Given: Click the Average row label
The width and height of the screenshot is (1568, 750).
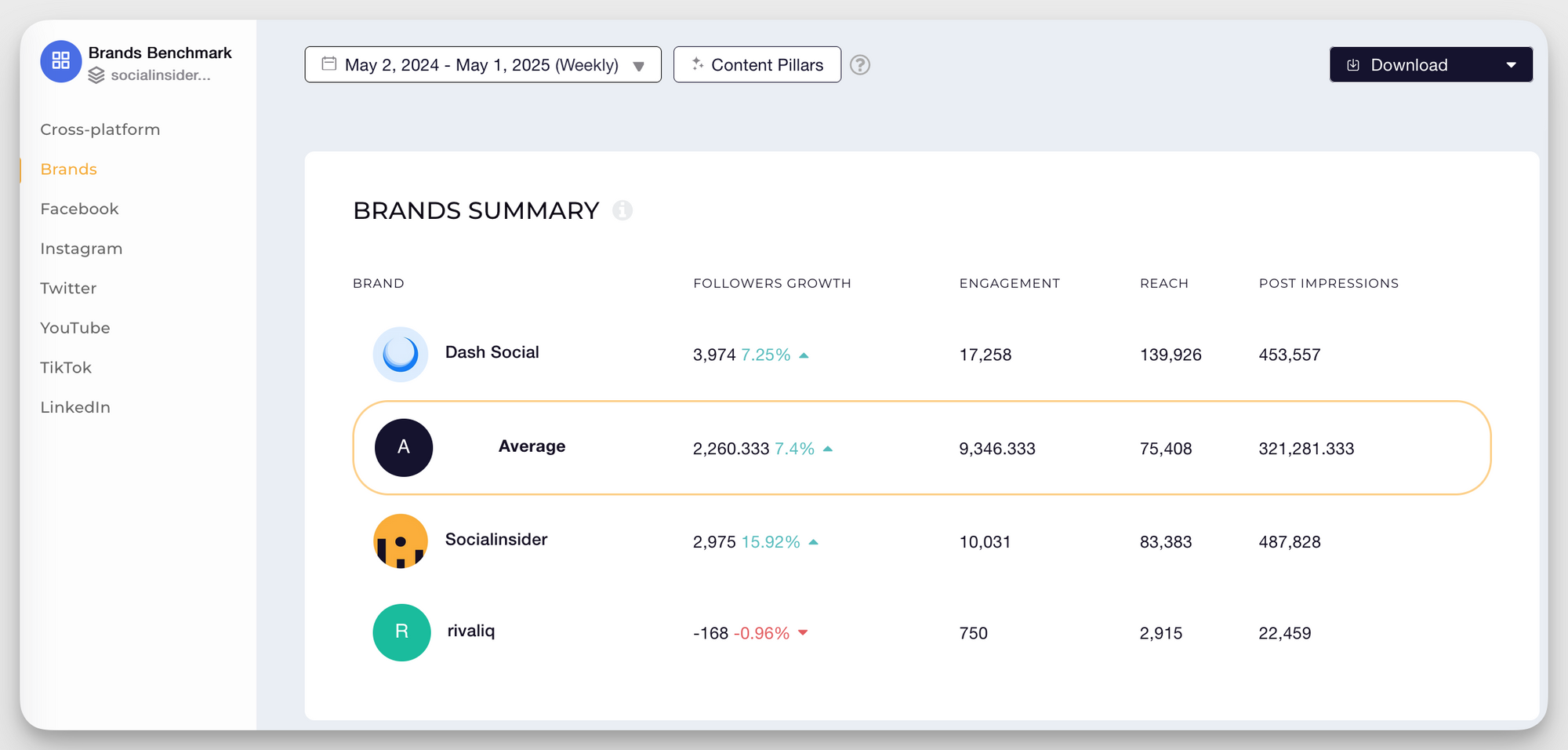Looking at the screenshot, I should coord(532,446).
